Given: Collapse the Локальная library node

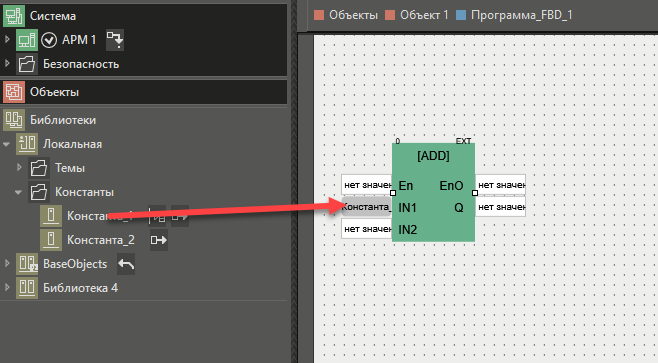Looking at the screenshot, I should [6, 144].
